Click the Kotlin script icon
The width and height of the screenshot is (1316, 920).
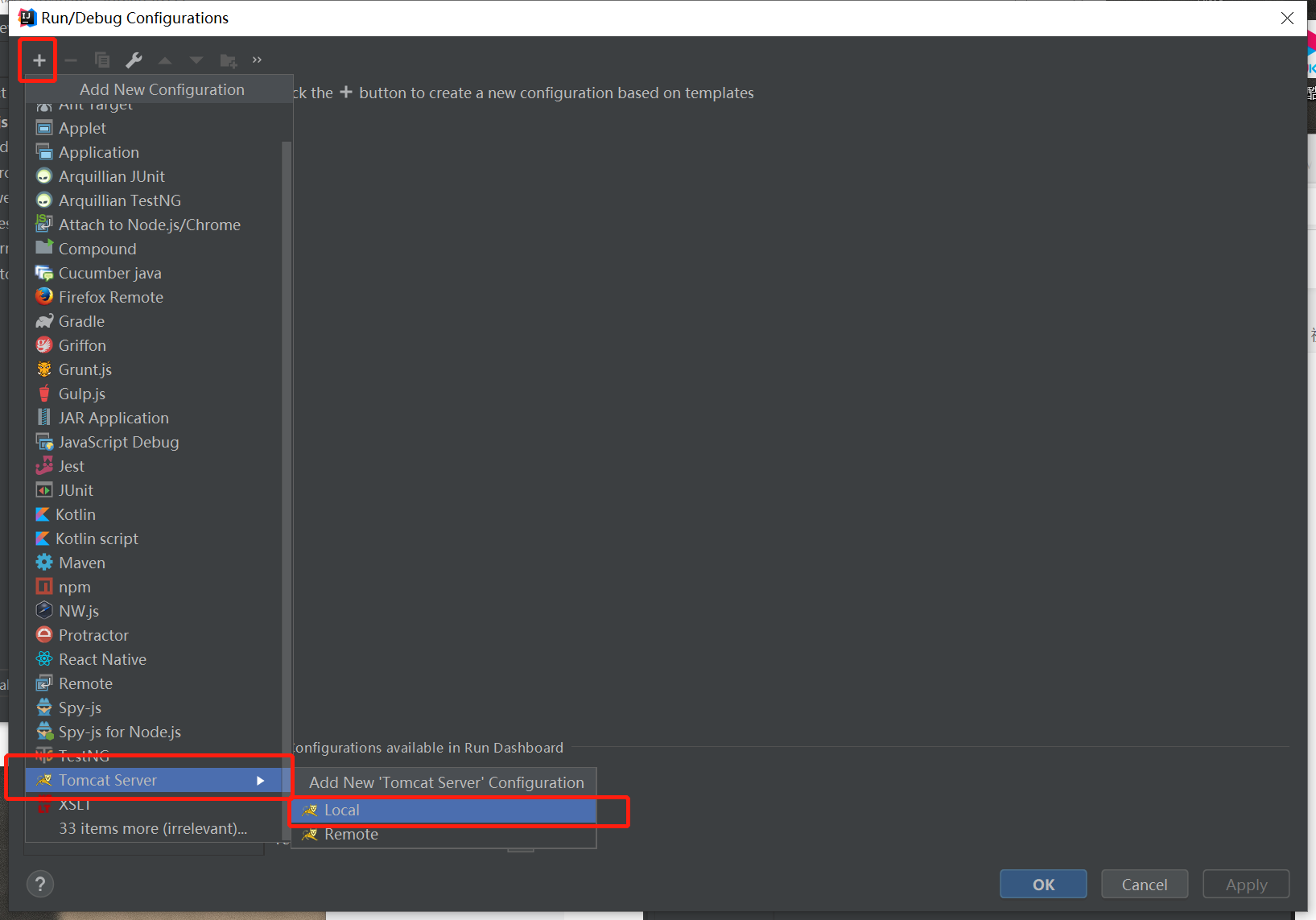click(43, 538)
